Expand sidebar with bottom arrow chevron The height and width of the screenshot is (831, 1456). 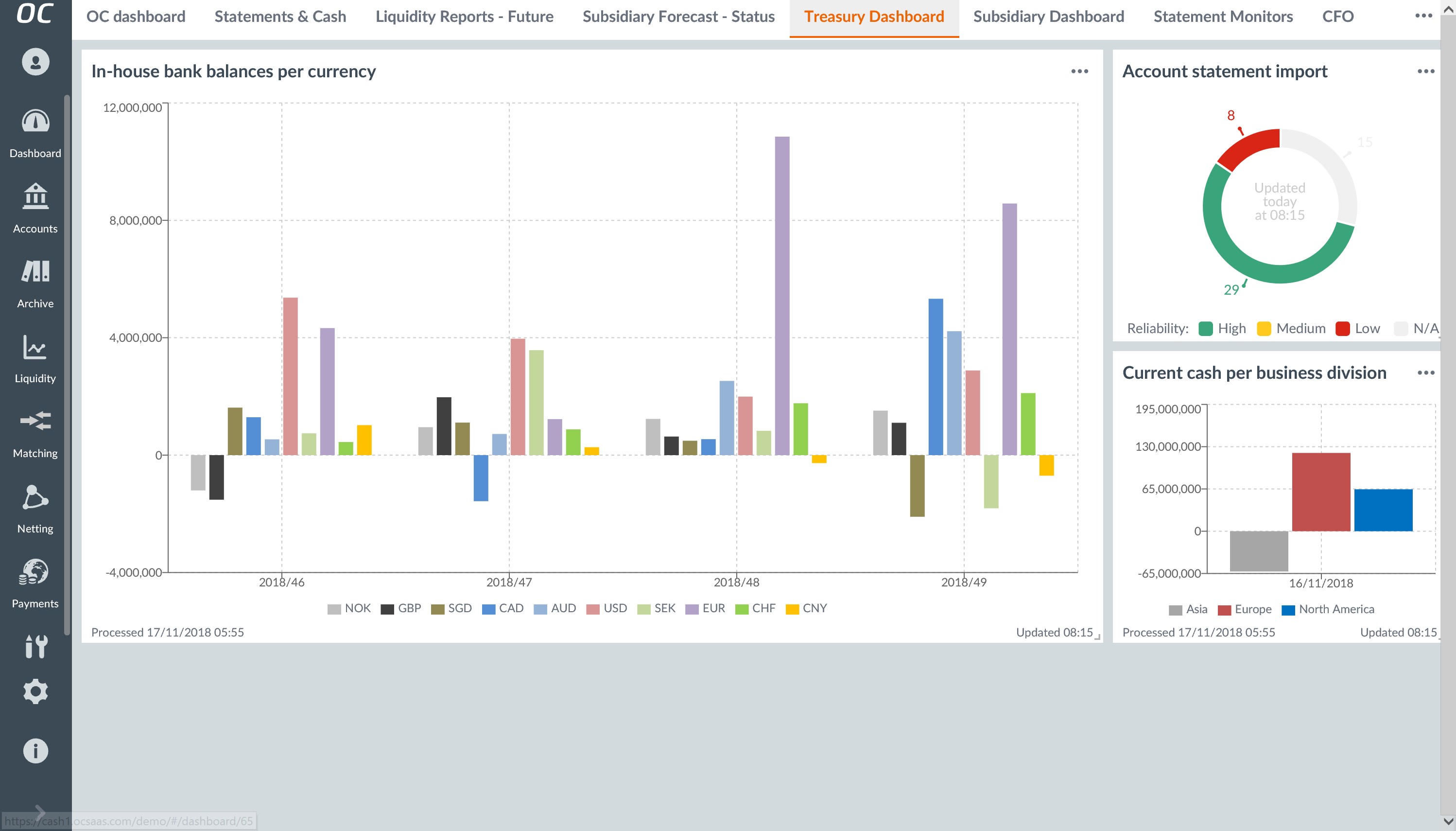click(40, 812)
